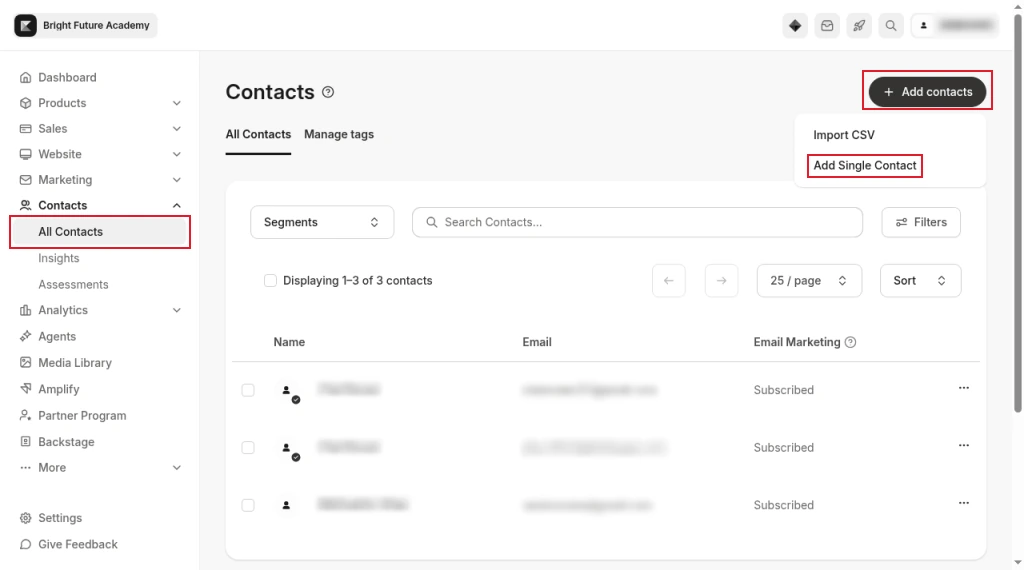Tick the second contact row checkbox
This screenshot has height=570, width=1024.
click(x=248, y=447)
